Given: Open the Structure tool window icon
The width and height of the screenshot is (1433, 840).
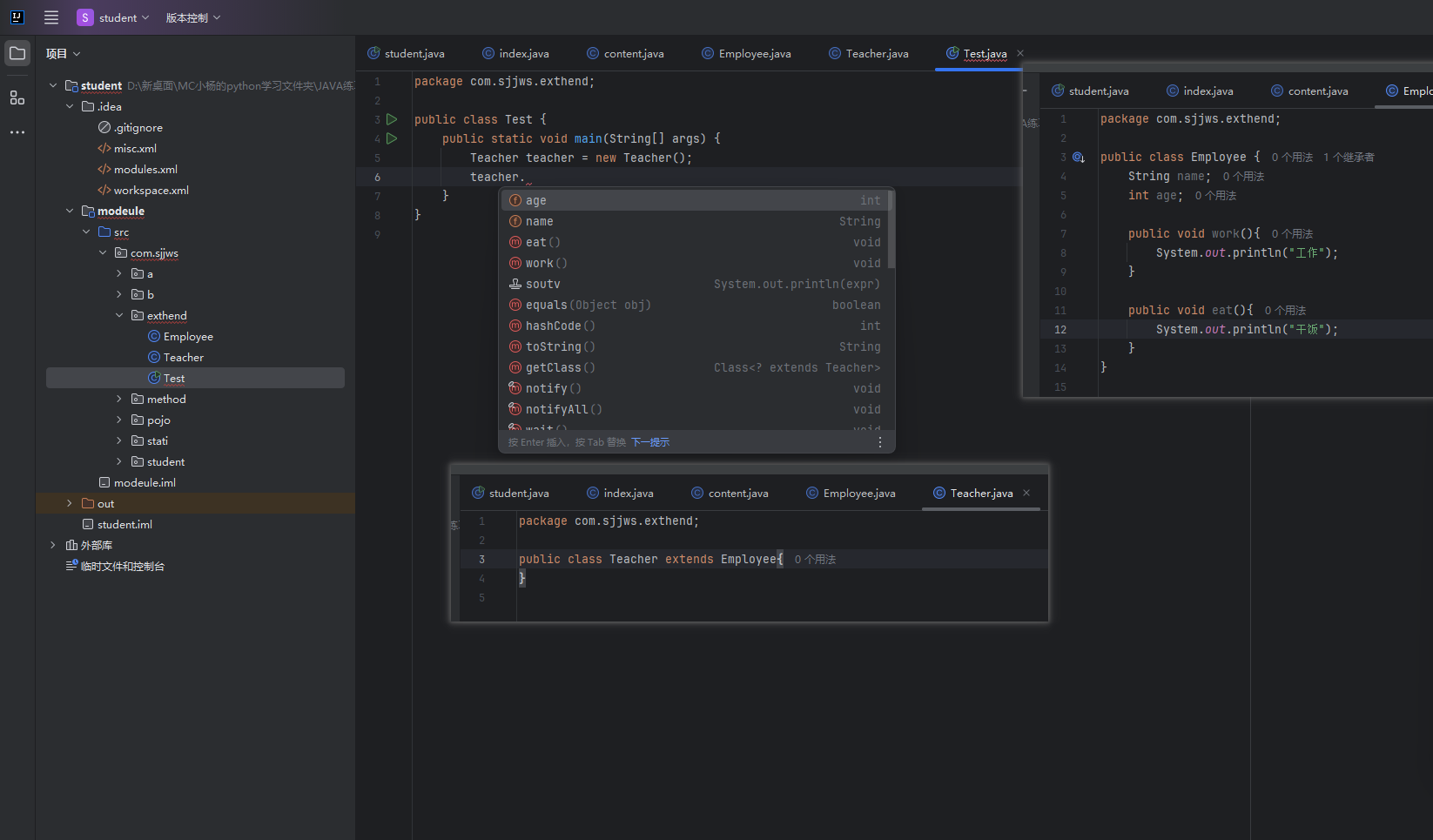Looking at the screenshot, I should [17, 97].
